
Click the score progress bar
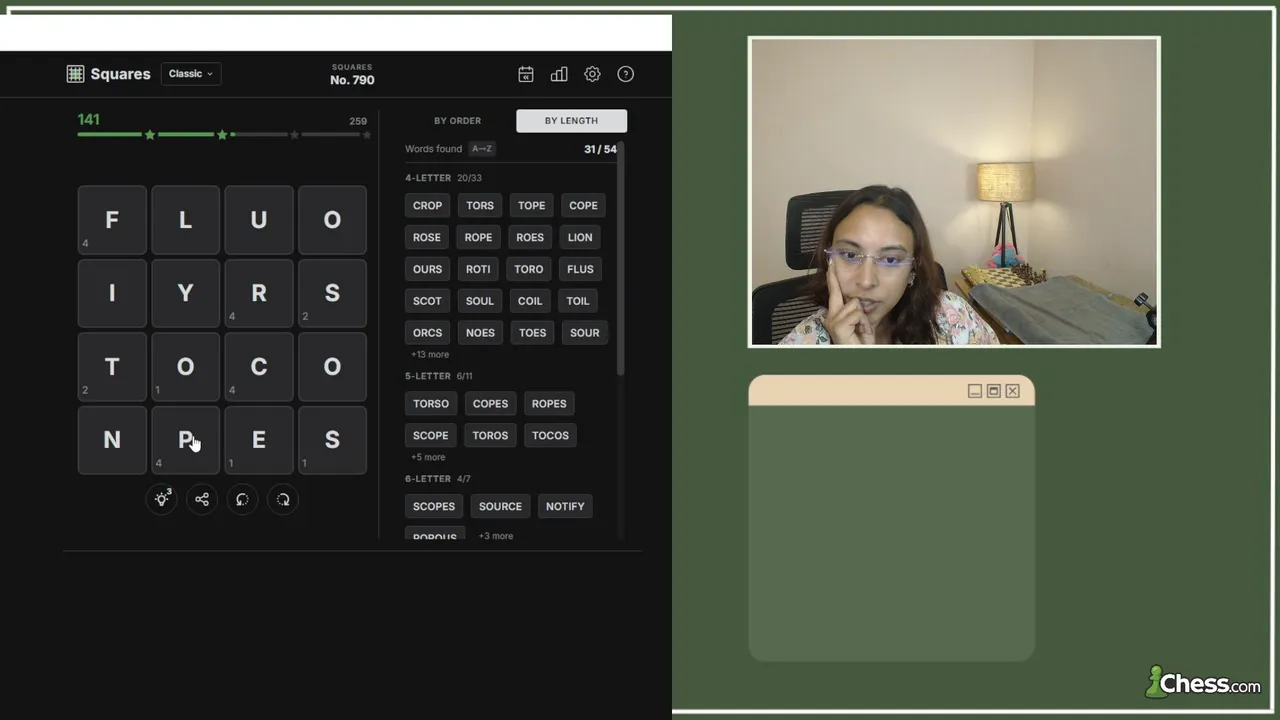pyautogui.click(x=224, y=134)
